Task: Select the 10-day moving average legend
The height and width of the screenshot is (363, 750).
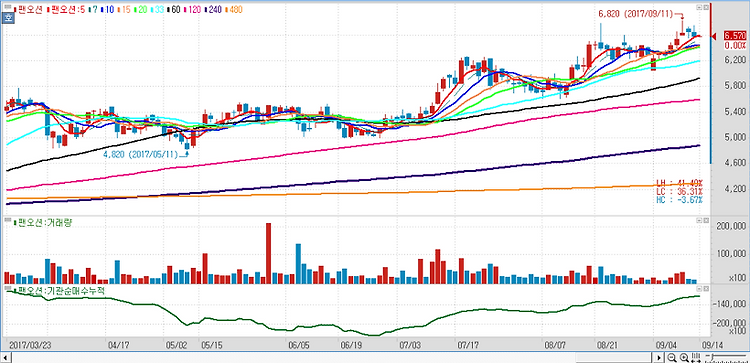Action: tap(107, 9)
